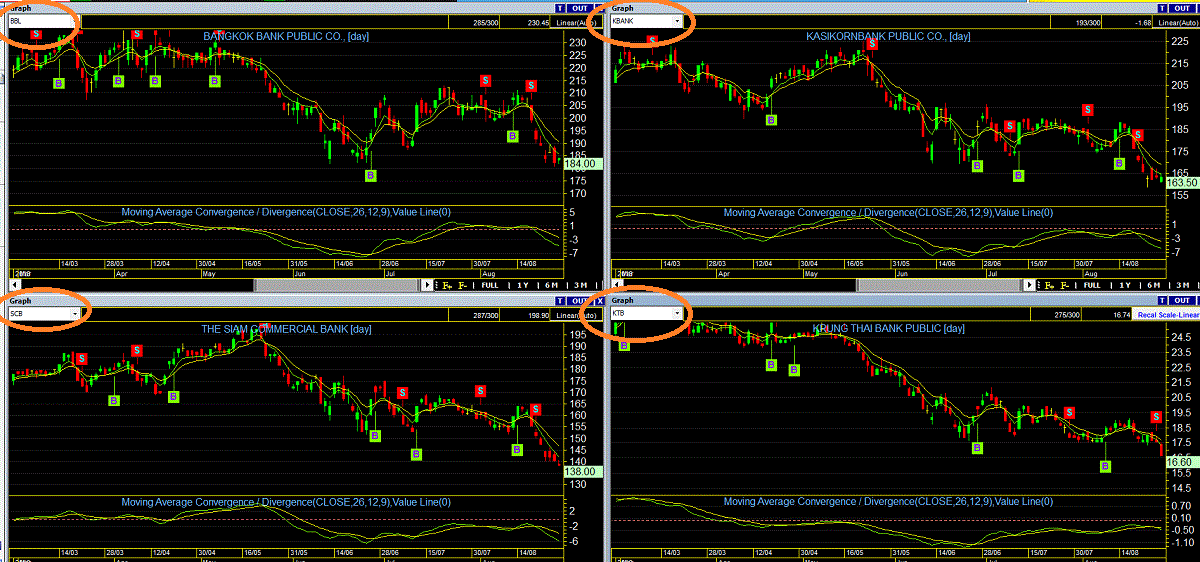Click the T button in KBANK graph header
The image size is (1200, 562).
click(x=1161, y=7)
